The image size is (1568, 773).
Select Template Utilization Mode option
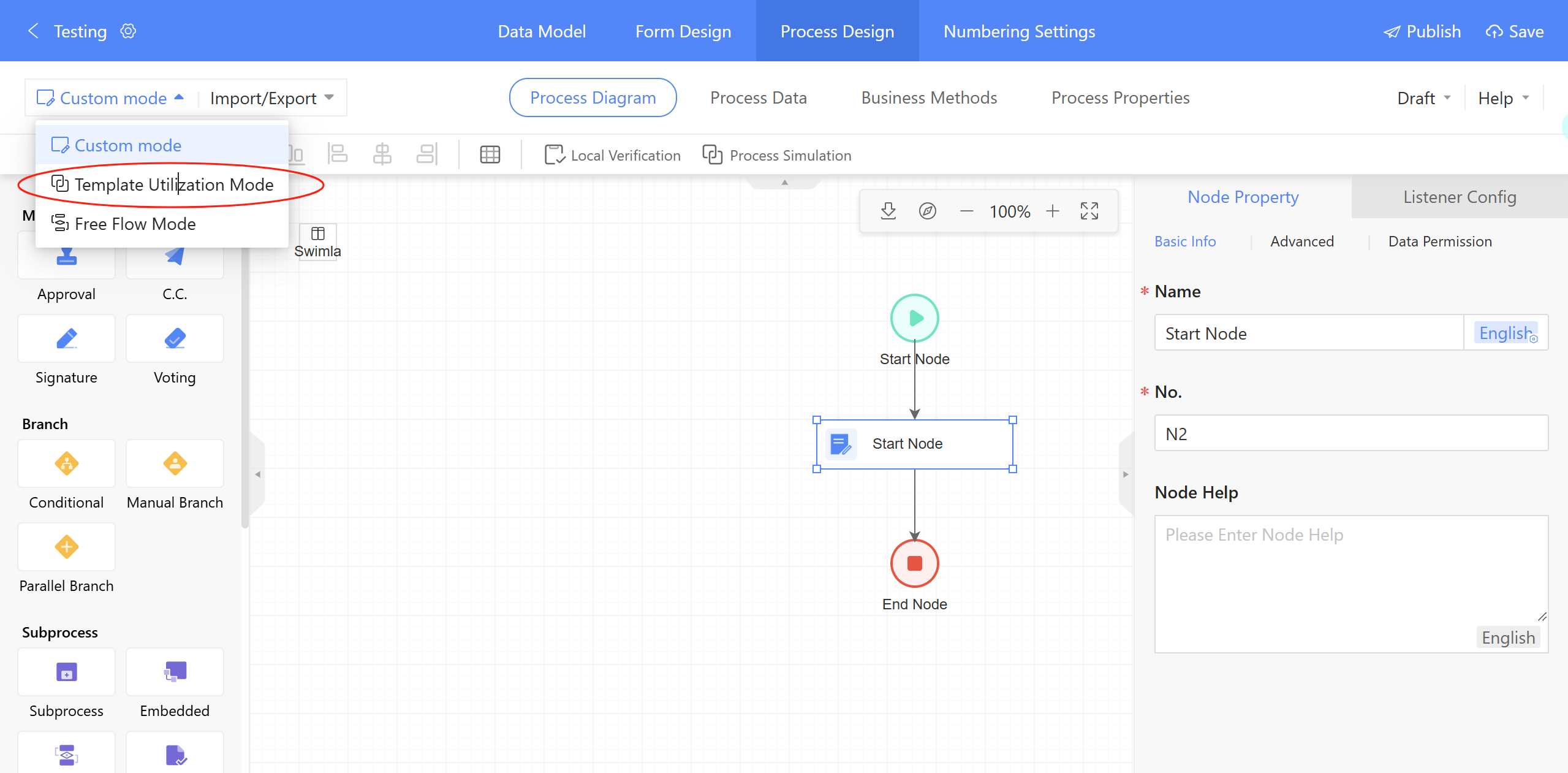point(173,185)
